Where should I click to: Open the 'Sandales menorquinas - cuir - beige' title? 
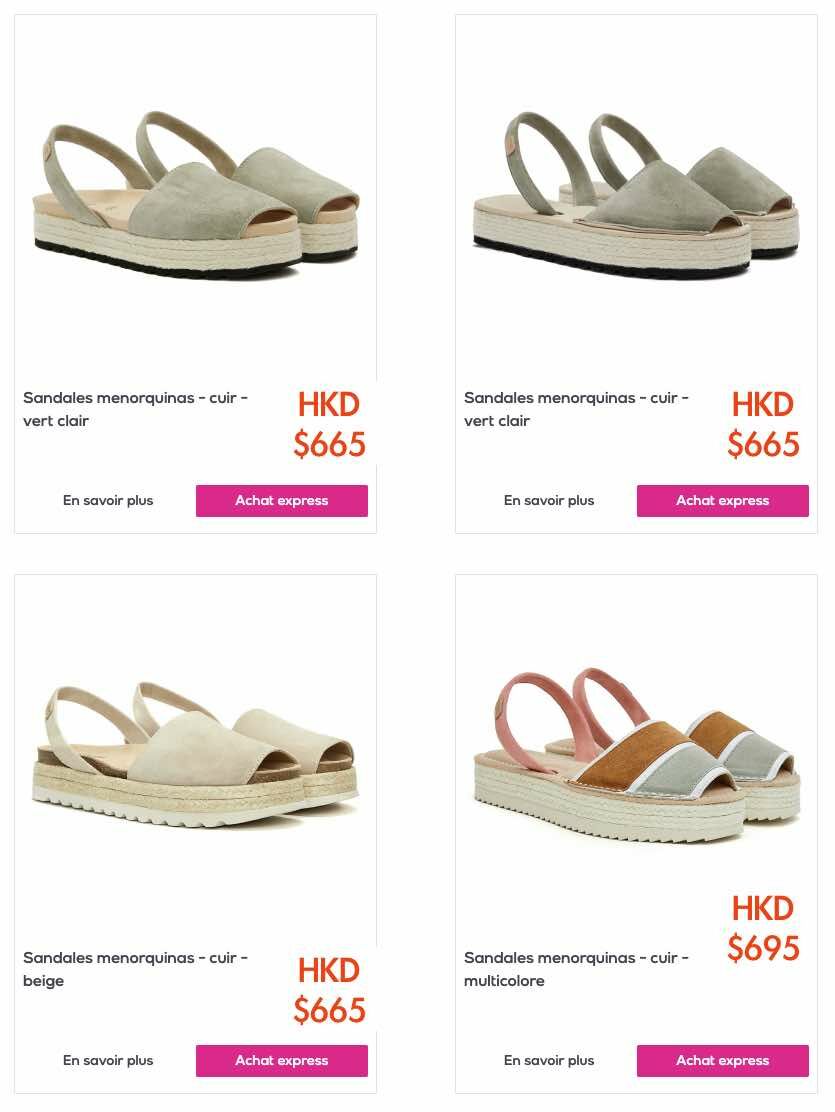click(135, 969)
